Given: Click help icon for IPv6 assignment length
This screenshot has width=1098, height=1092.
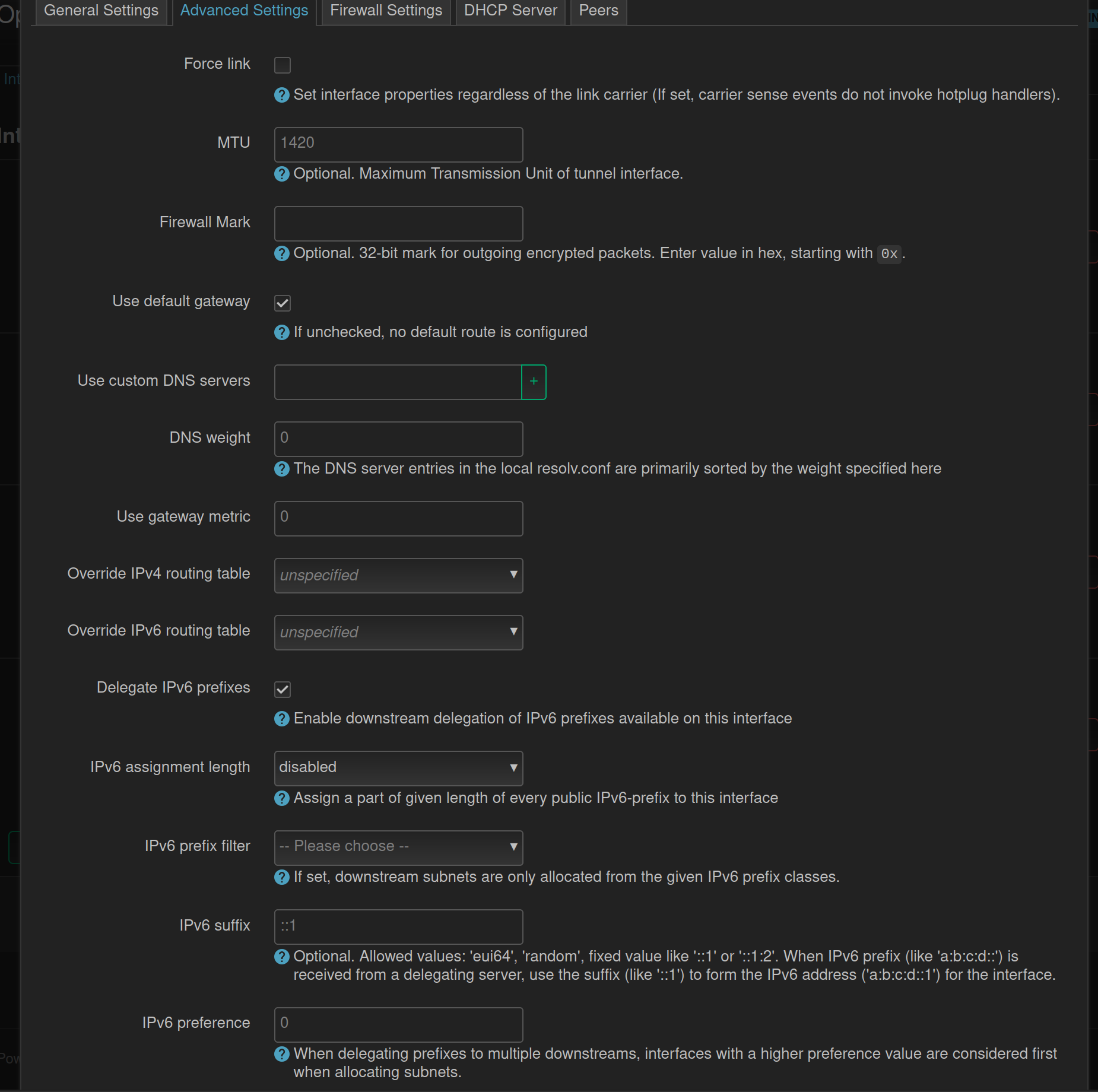Looking at the screenshot, I should tap(282, 798).
